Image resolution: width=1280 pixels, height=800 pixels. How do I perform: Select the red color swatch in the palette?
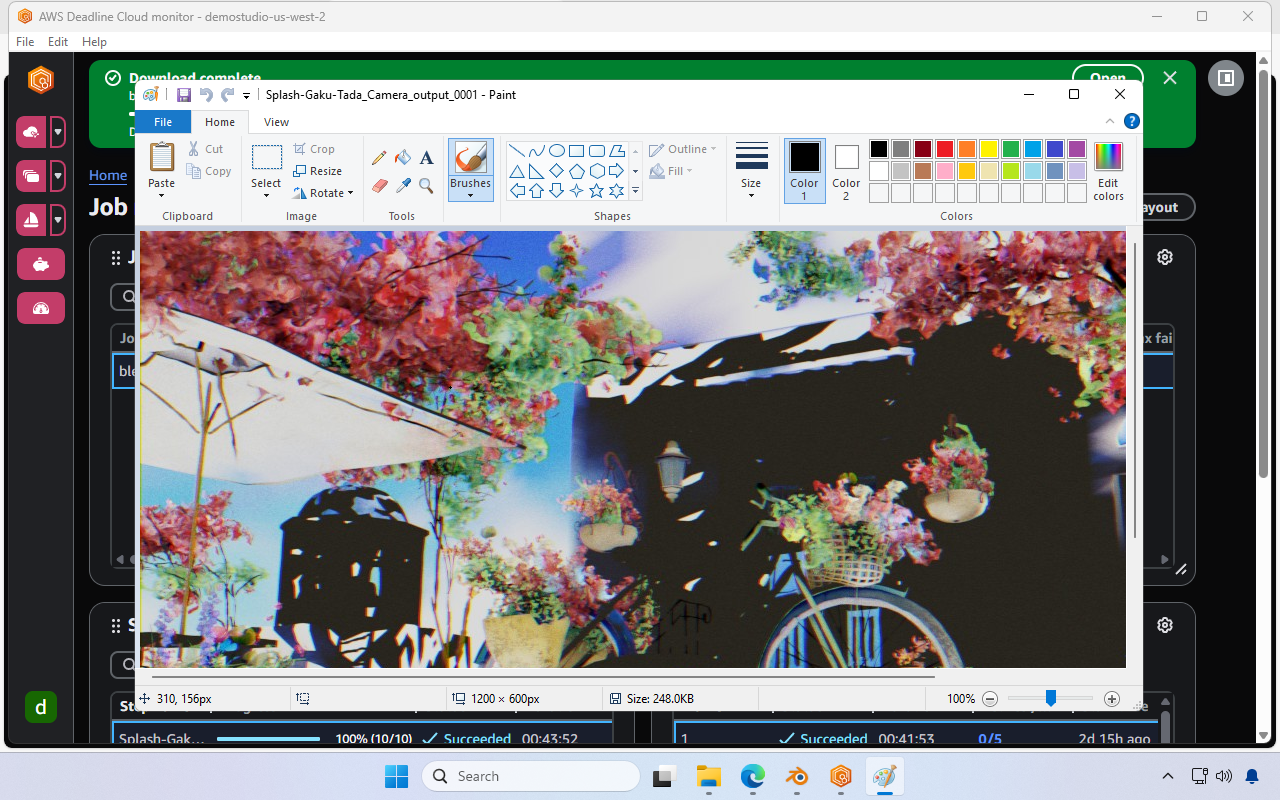pos(944,148)
